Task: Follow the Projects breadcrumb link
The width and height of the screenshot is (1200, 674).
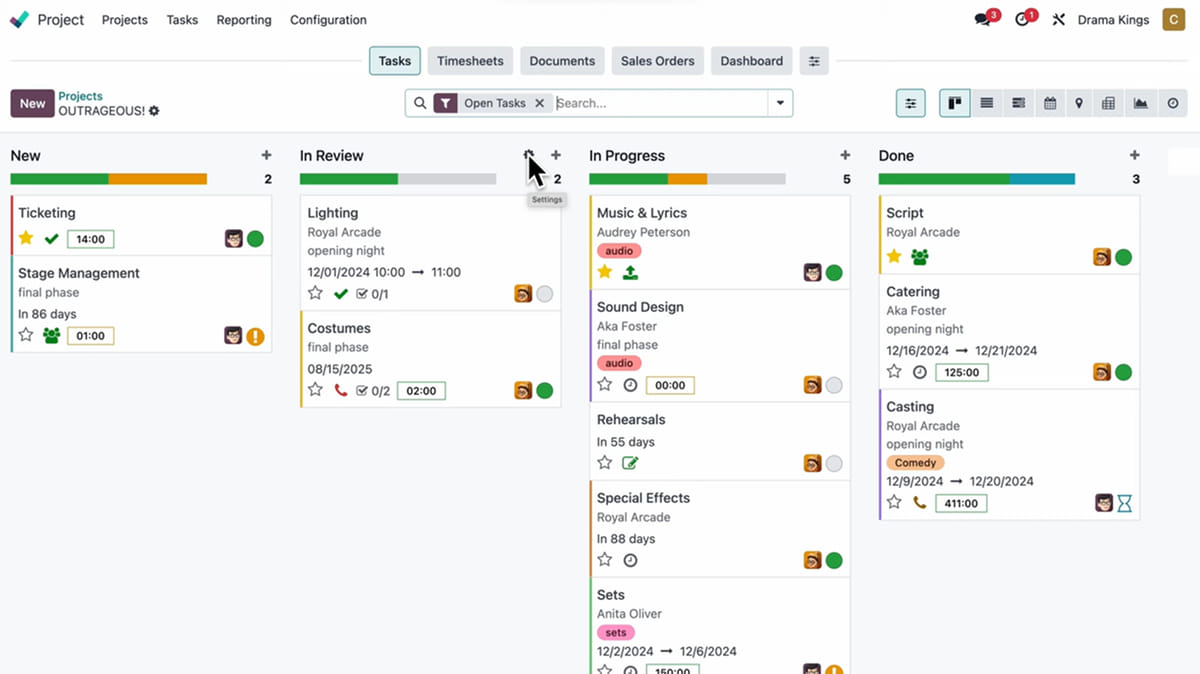Action: pos(80,96)
